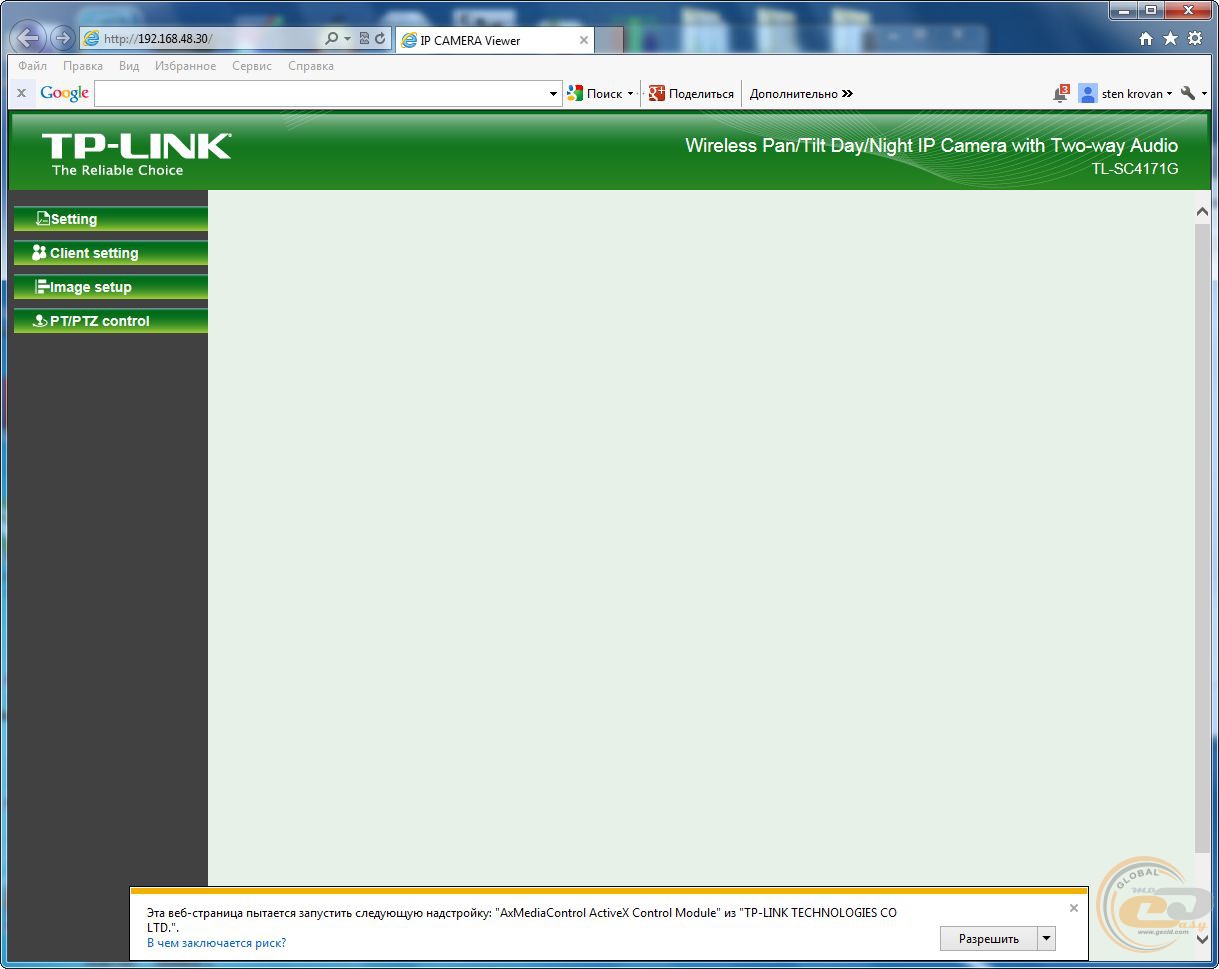Screen dimensions: 1219x969
Task: Open Favorites star icon
Action: coord(1170,39)
